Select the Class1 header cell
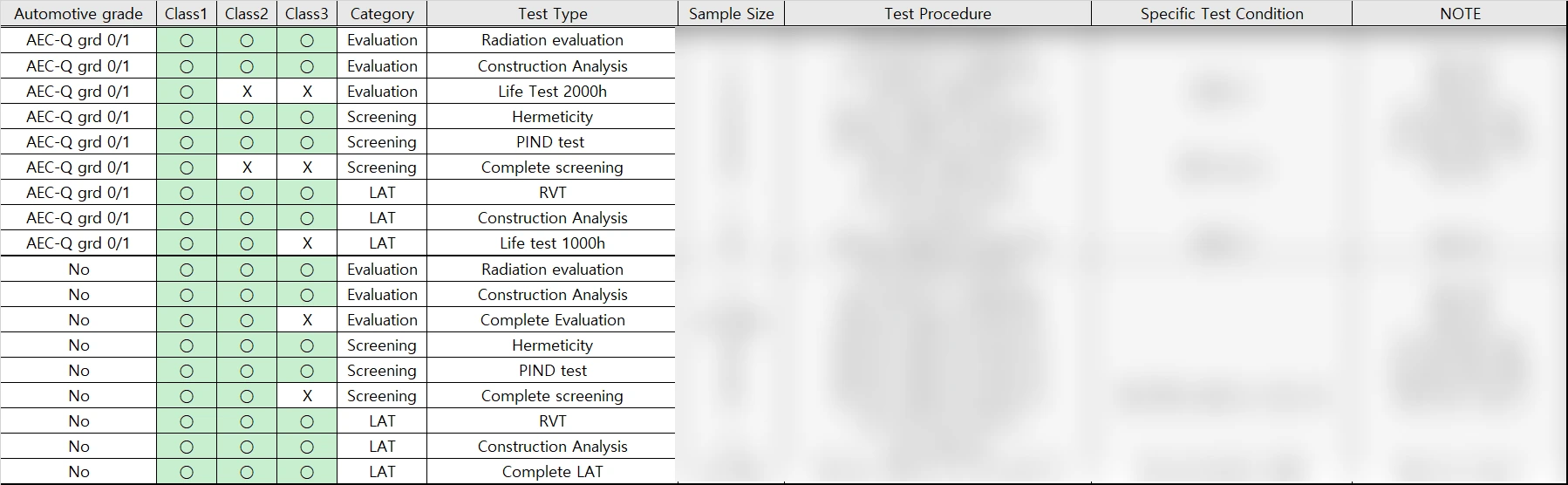Image resolution: width=1568 pixels, height=485 pixels. [x=186, y=14]
